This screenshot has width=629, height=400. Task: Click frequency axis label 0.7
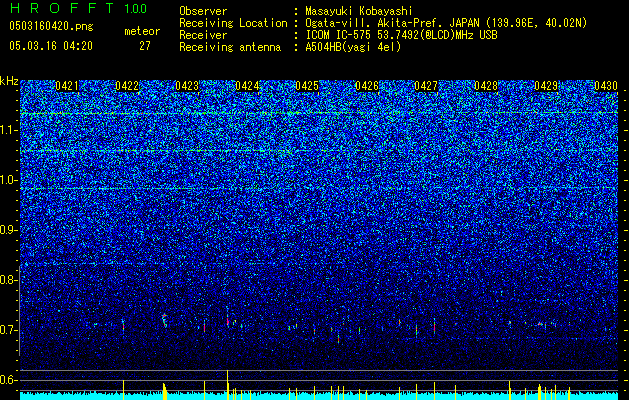[8, 330]
